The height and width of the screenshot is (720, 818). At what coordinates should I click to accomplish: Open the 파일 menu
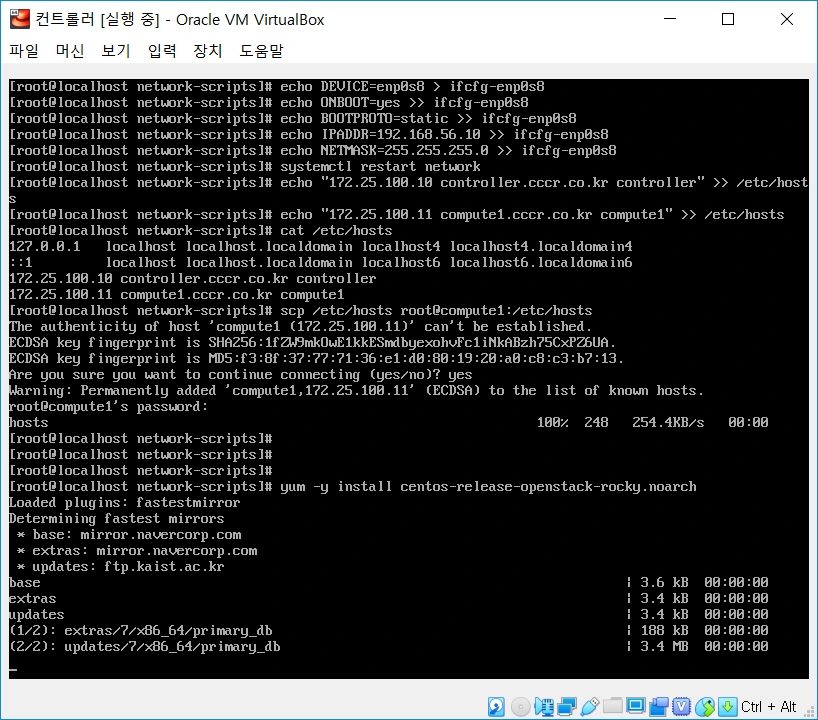(x=24, y=51)
